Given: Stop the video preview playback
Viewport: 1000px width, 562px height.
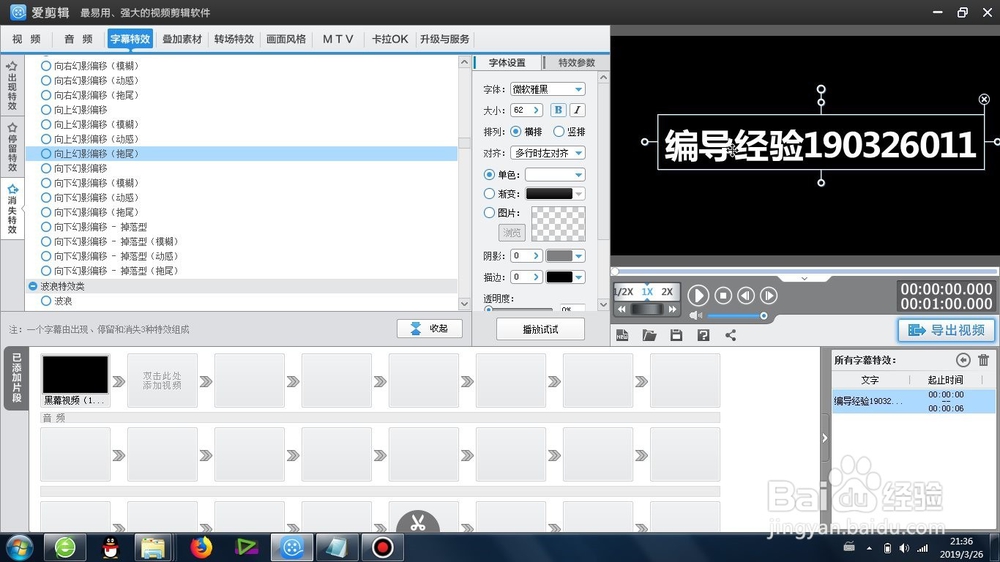Looking at the screenshot, I should tap(723, 295).
